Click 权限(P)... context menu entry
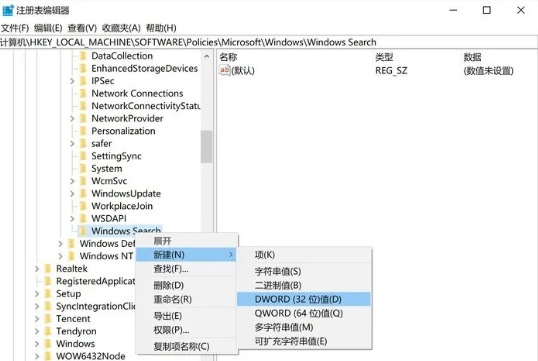Screen dimensions: 538x361 point(171,330)
